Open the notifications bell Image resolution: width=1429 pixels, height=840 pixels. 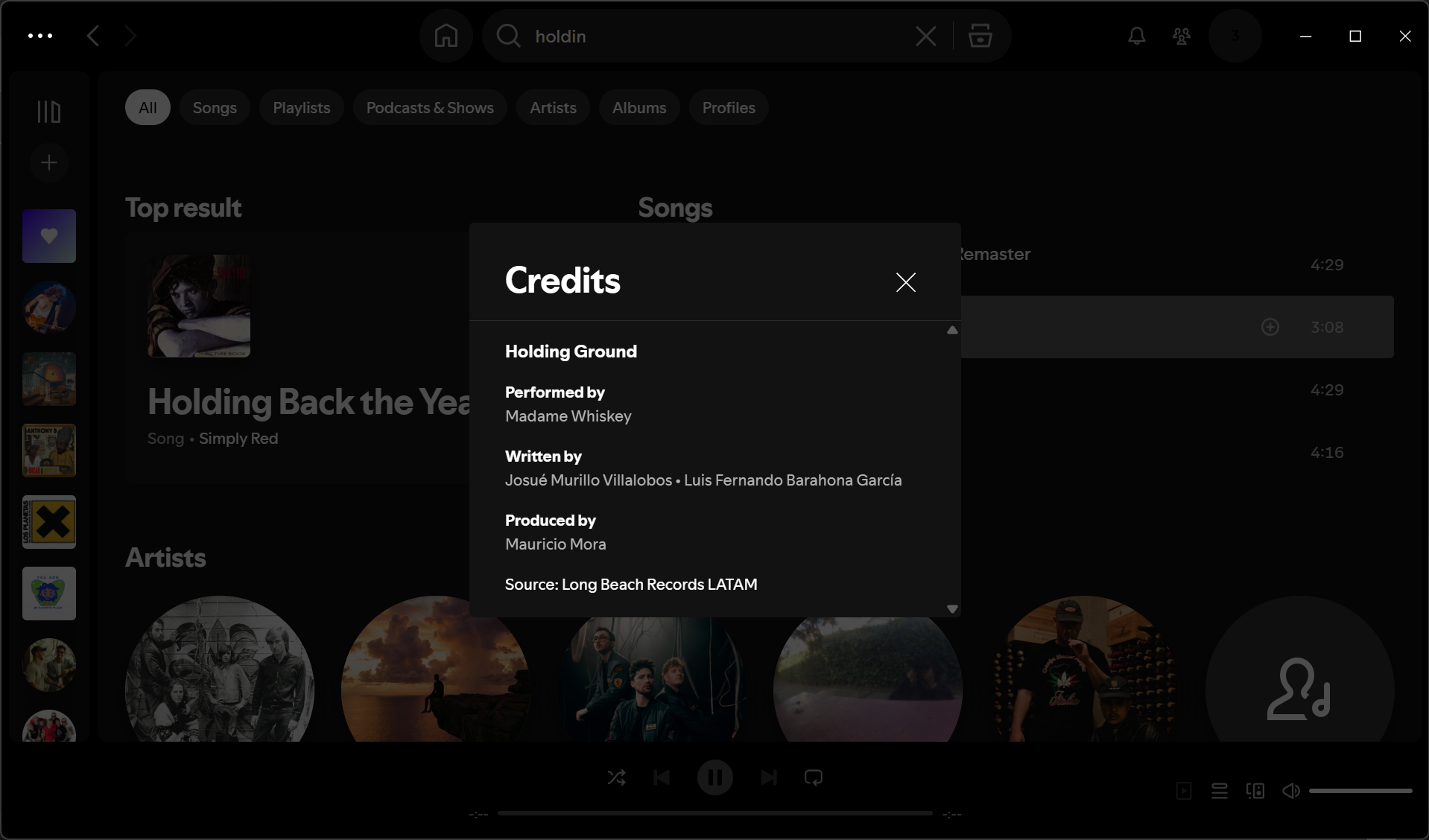1136,36
